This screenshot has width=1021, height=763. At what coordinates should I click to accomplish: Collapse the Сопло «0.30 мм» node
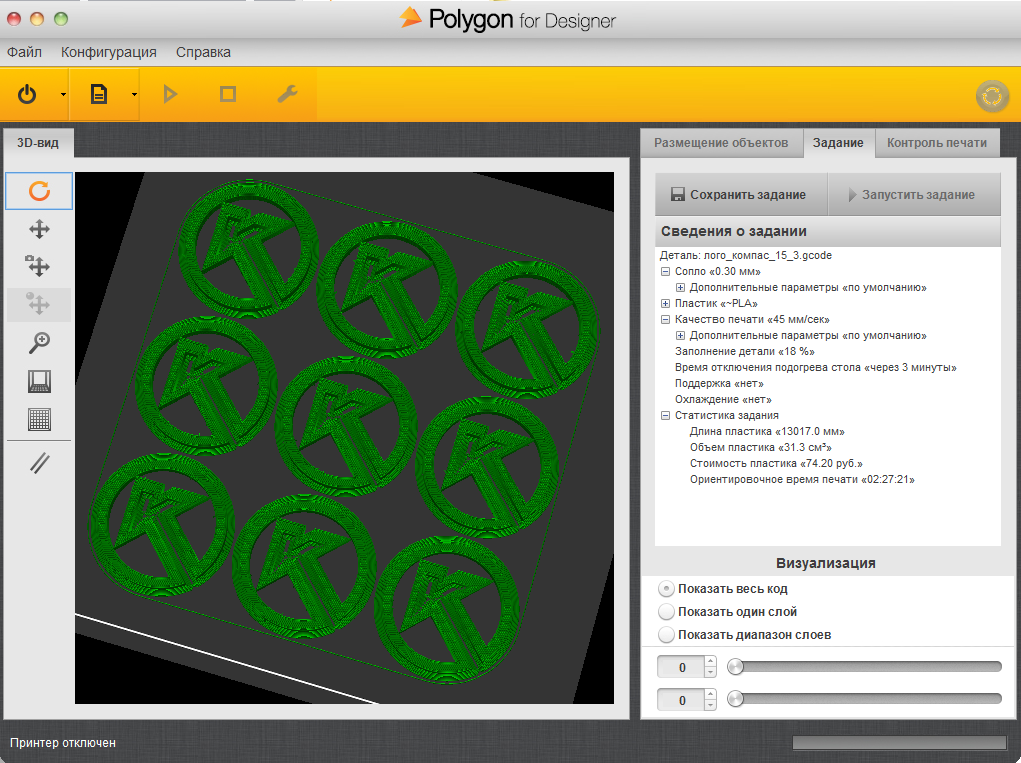[665, 271]
